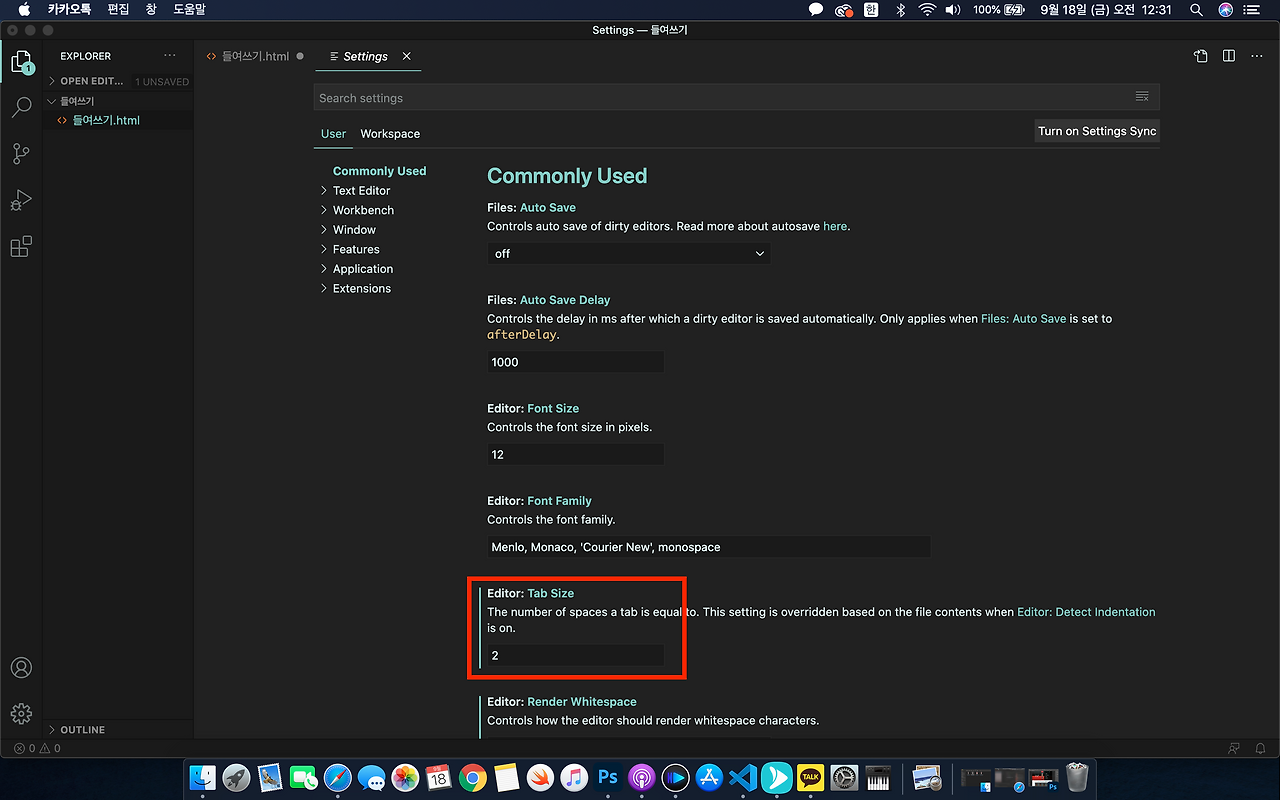Open the notifications bell in the status bar
This screenshot has width=1280, height=800.
coord(1260,748)
